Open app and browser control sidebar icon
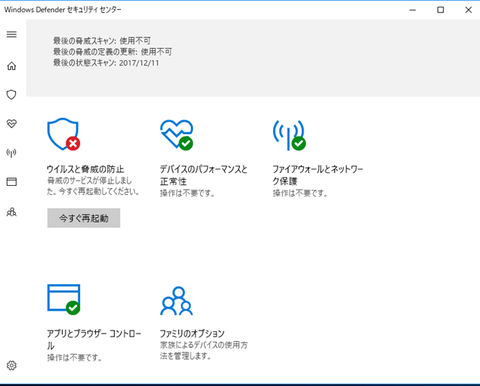The height and width of the screenshot is (386, 480). (x=12, y=182)
